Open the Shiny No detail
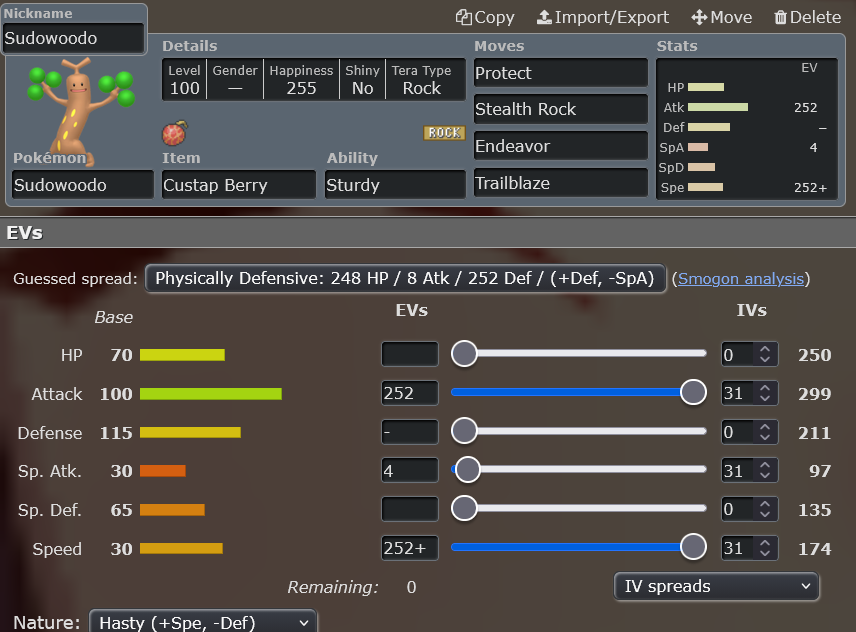Image resolution: width=856 pixels, height=632 pixels. [x=362, y=80]
